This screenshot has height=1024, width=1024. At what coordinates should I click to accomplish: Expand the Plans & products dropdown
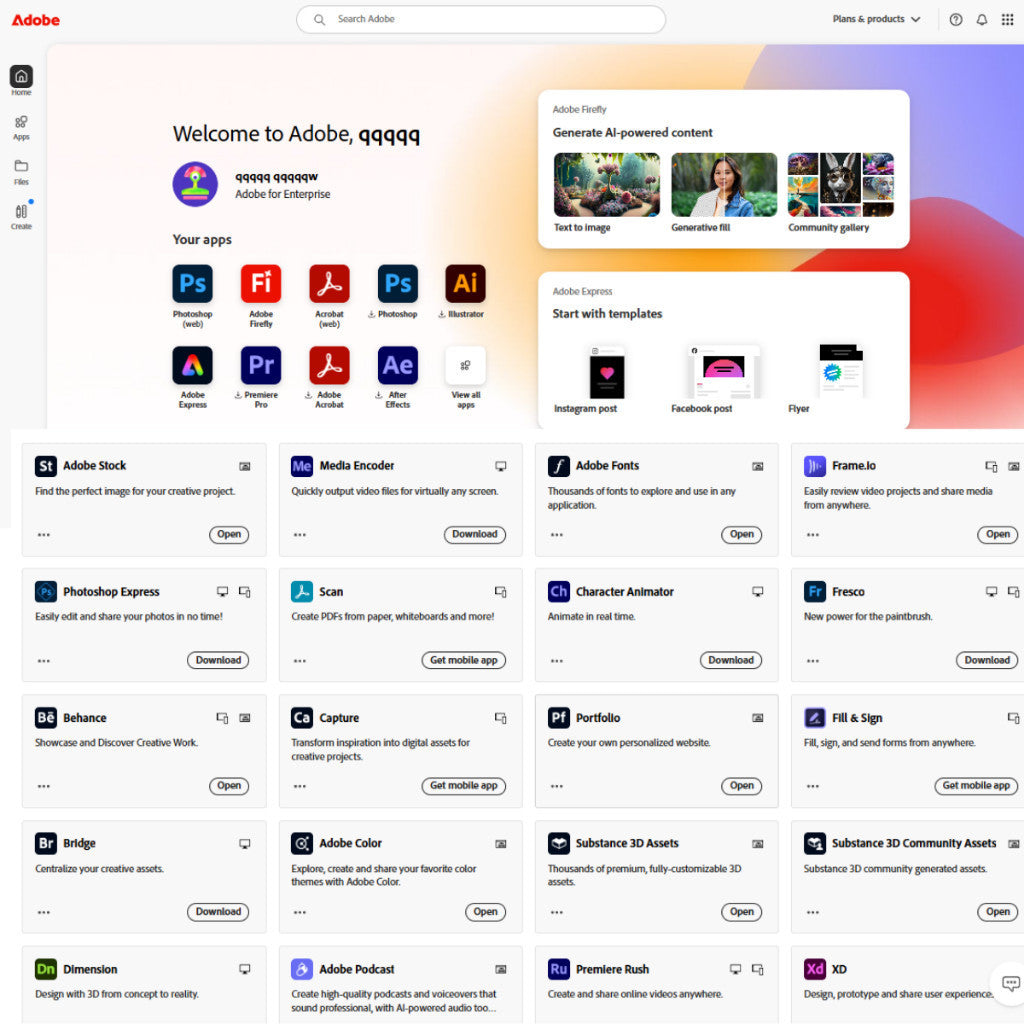(876, 20)
